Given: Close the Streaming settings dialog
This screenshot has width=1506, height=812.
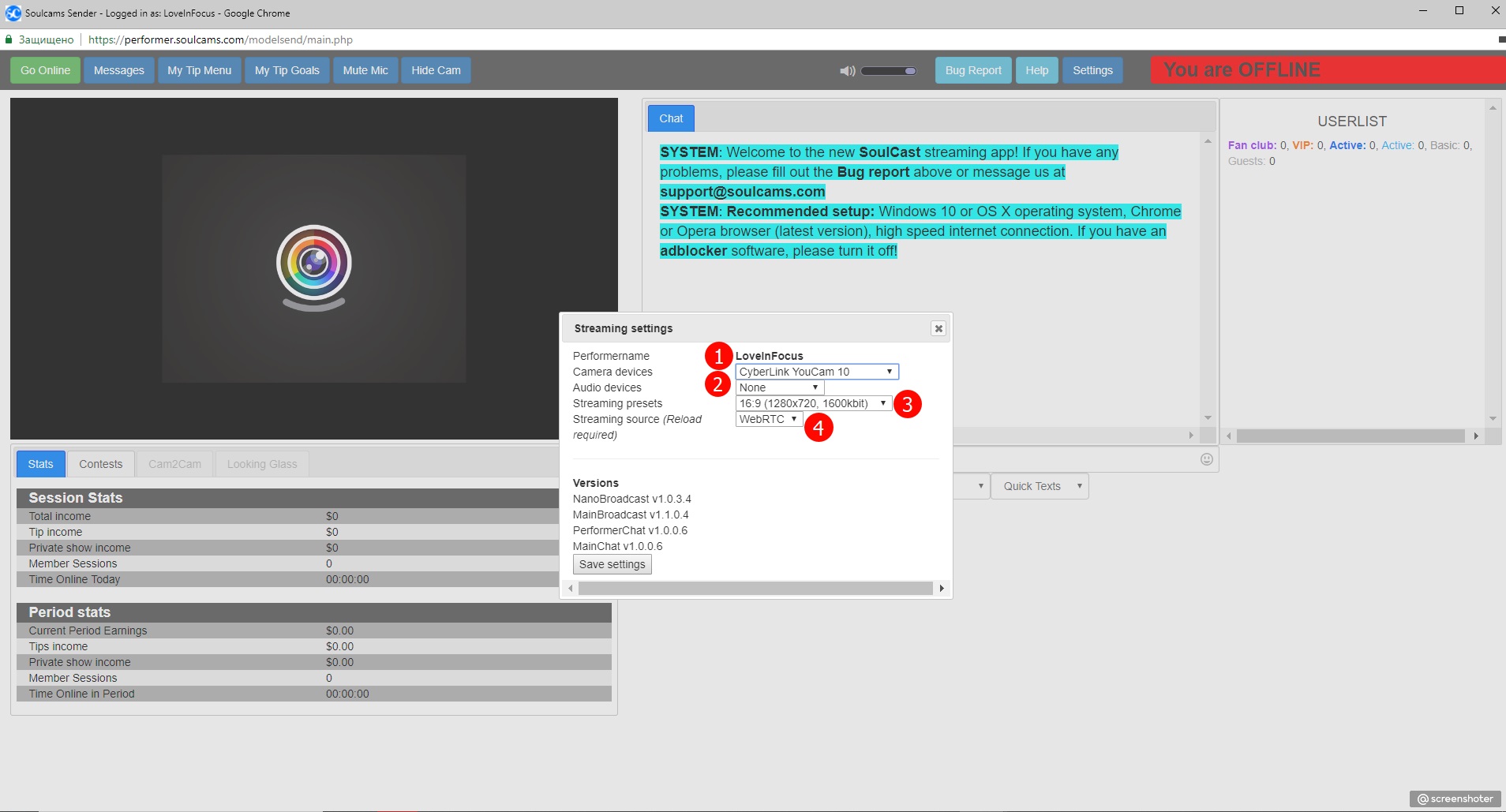Looking at the screenshot, I should pyautogui.click(x=938, y=328).
